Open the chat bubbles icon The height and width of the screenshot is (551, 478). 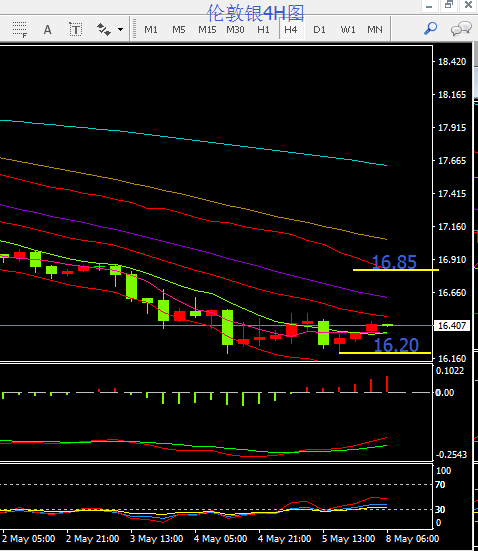tap(461, 29)
